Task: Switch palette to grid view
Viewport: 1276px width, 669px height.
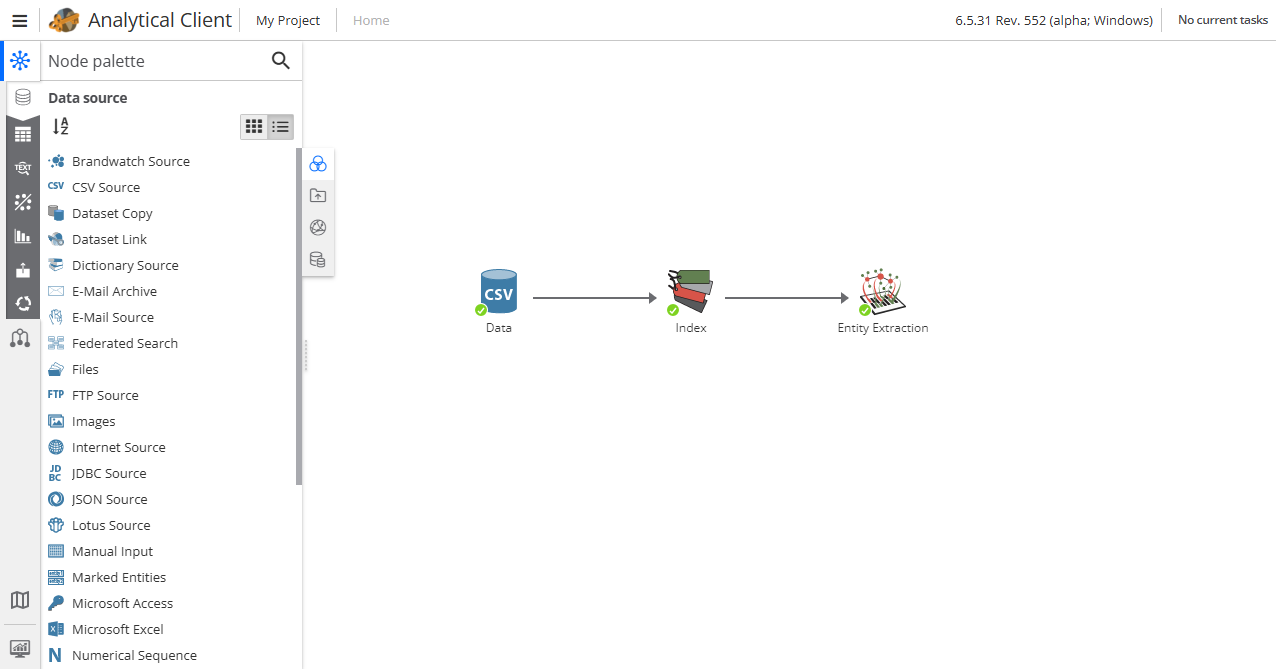Action: click(254, 127)
